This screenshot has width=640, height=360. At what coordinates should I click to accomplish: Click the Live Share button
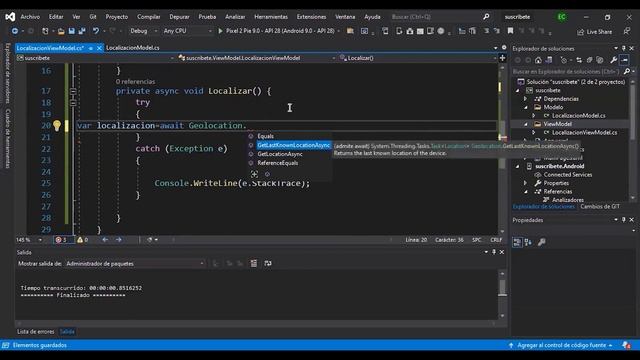(x=595, y=31)
